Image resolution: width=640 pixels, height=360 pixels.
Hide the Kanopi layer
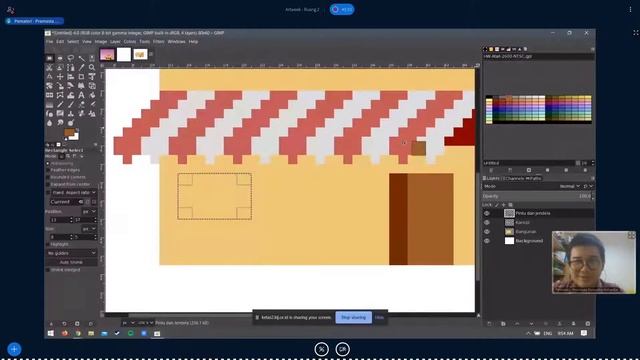(x=487, y=222)
